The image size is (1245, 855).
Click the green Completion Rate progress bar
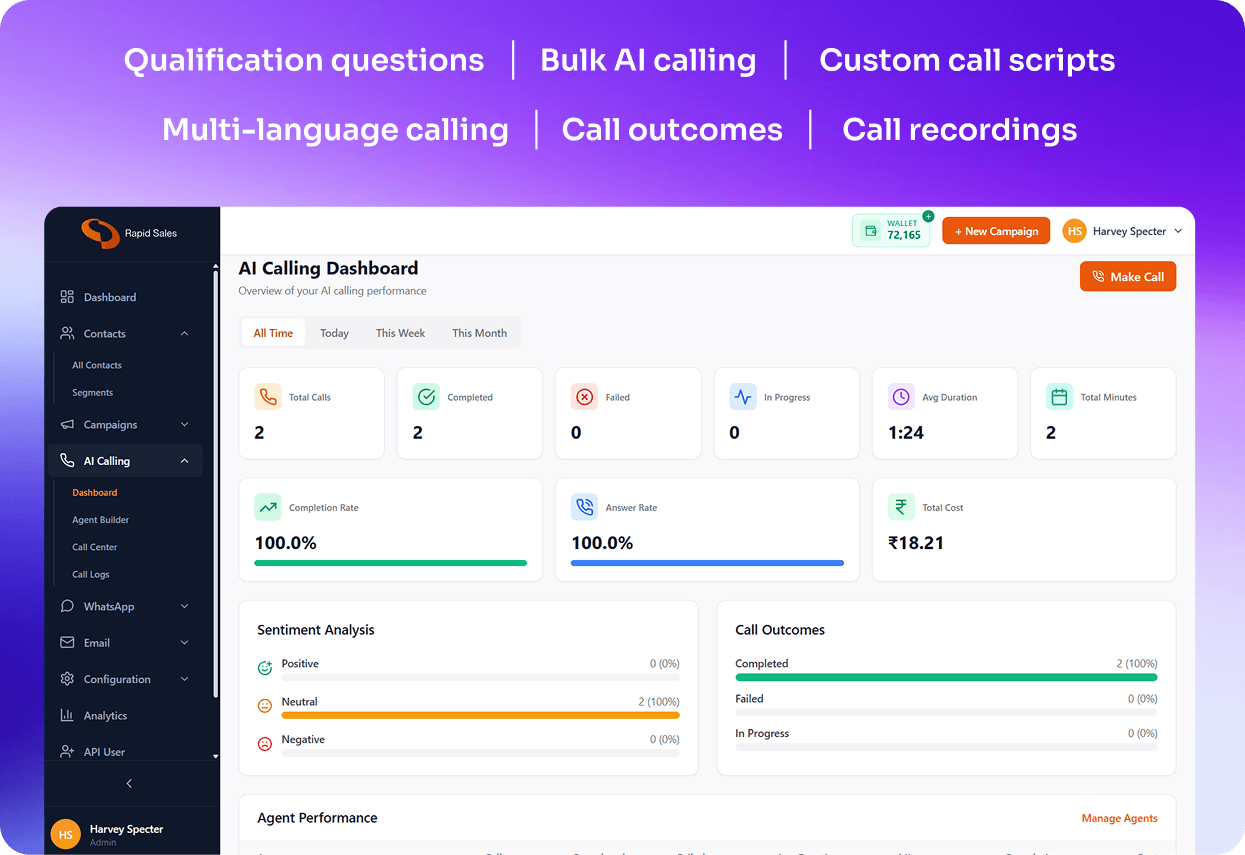pyautogui.click(x=391, y=563)
